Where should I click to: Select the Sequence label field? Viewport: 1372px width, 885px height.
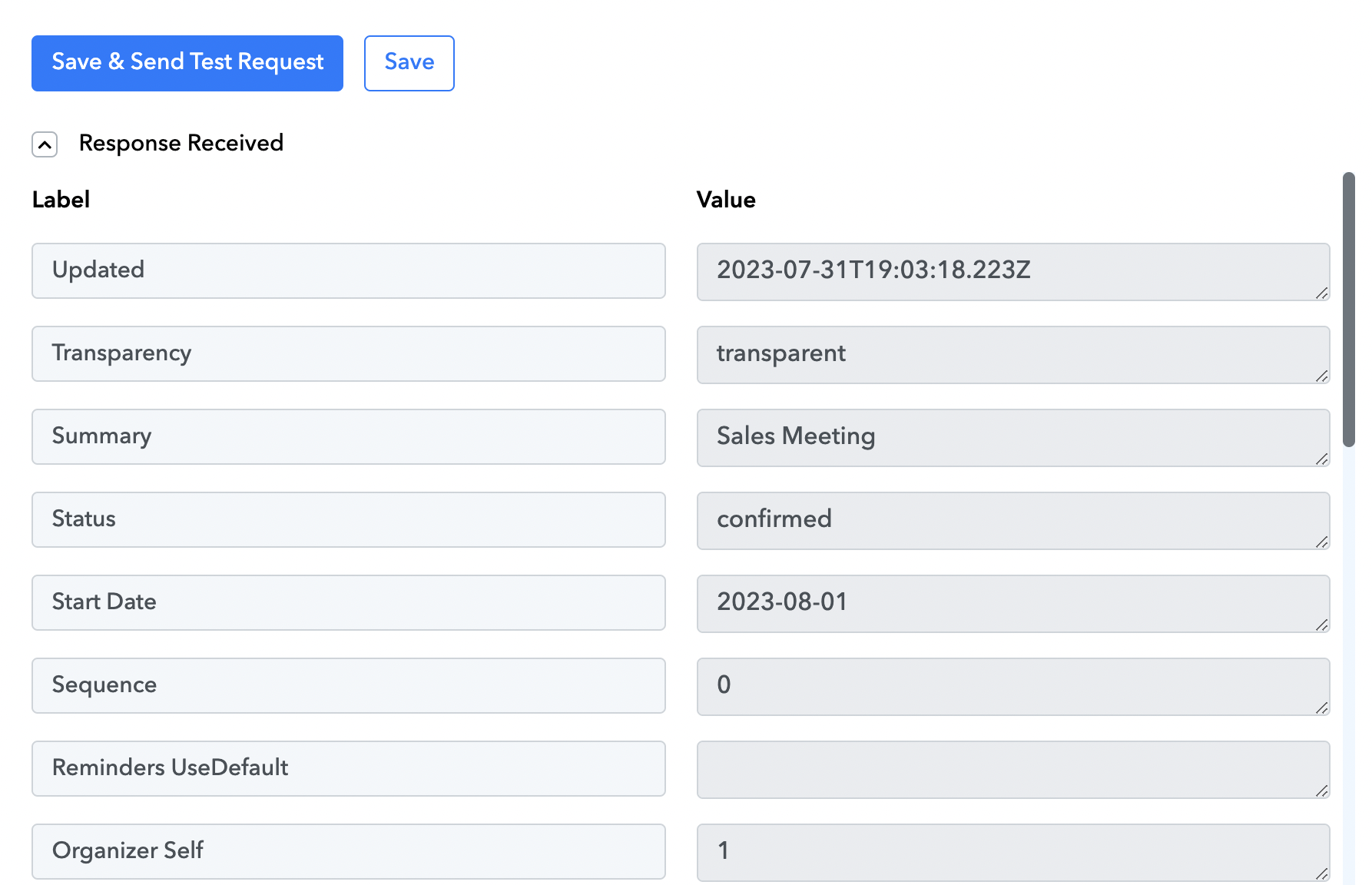[x=349, y=685]
